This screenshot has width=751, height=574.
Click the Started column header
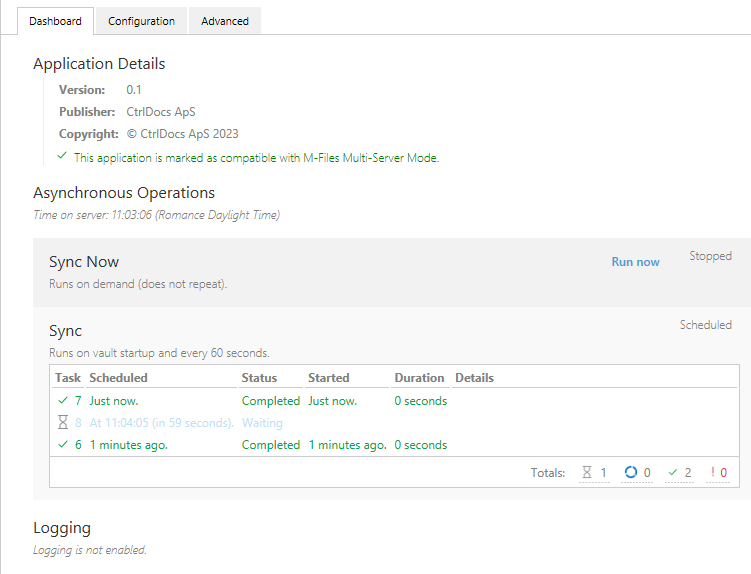pyautogui.click(x=329, y=378)
